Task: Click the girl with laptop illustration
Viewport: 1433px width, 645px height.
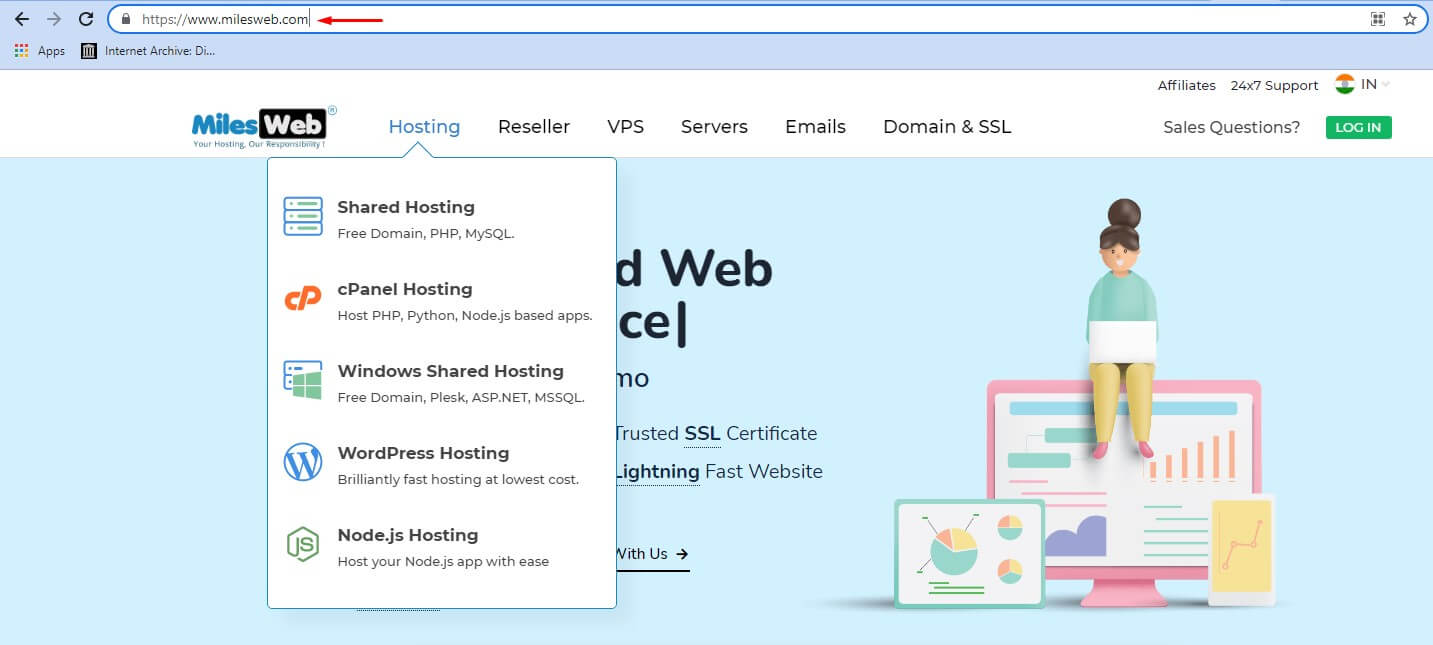Action: click(1122, 328)
